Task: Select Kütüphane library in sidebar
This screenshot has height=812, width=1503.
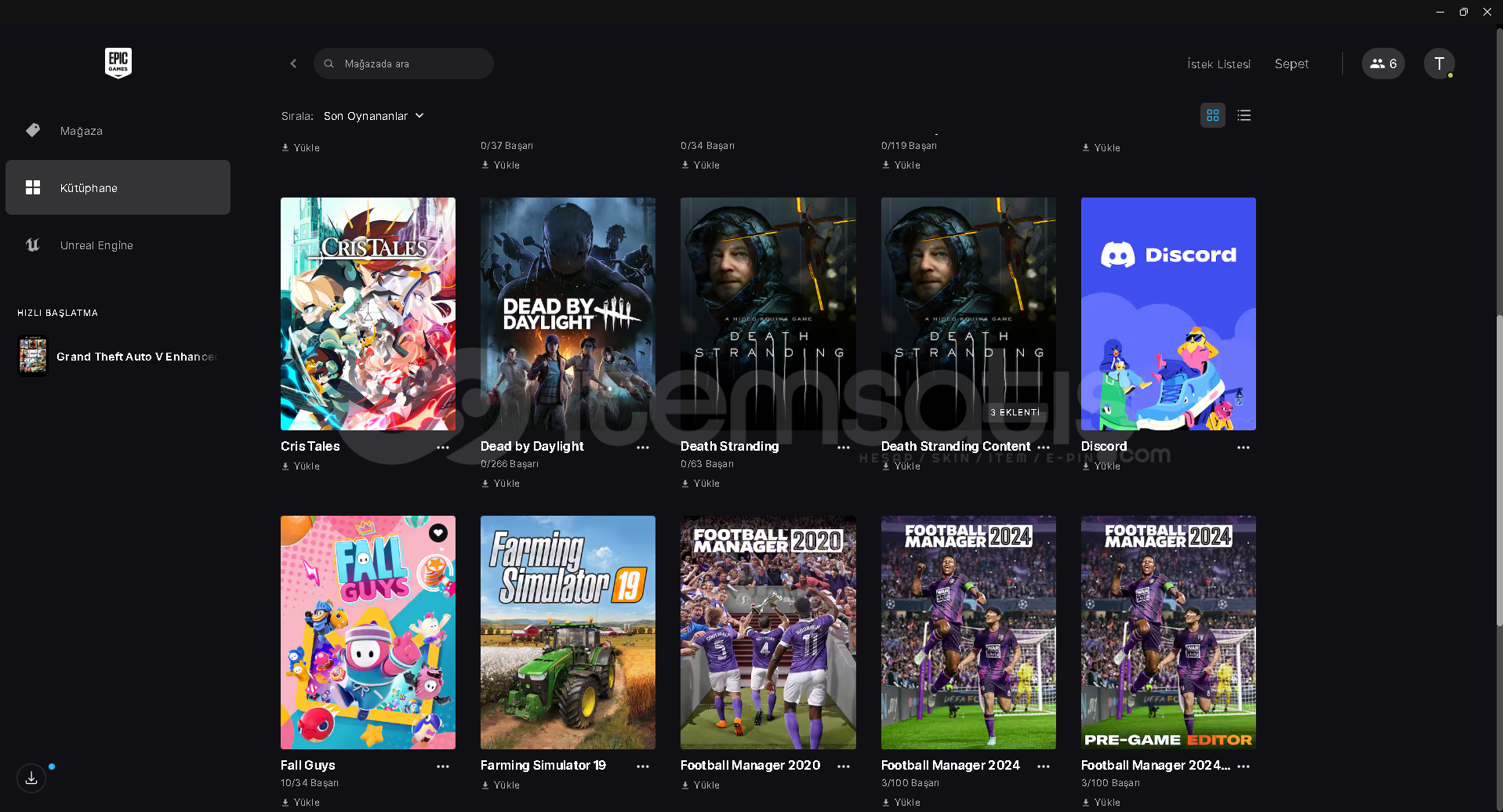Action: pyautogui.click(x=118, y=187)
